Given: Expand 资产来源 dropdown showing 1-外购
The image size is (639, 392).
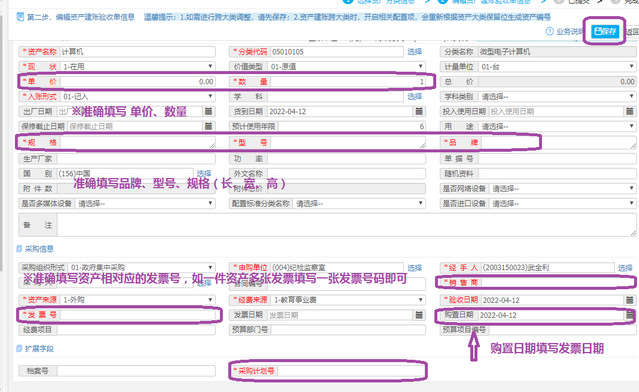Looking at the screenshot, I should (x=137, y=300).
